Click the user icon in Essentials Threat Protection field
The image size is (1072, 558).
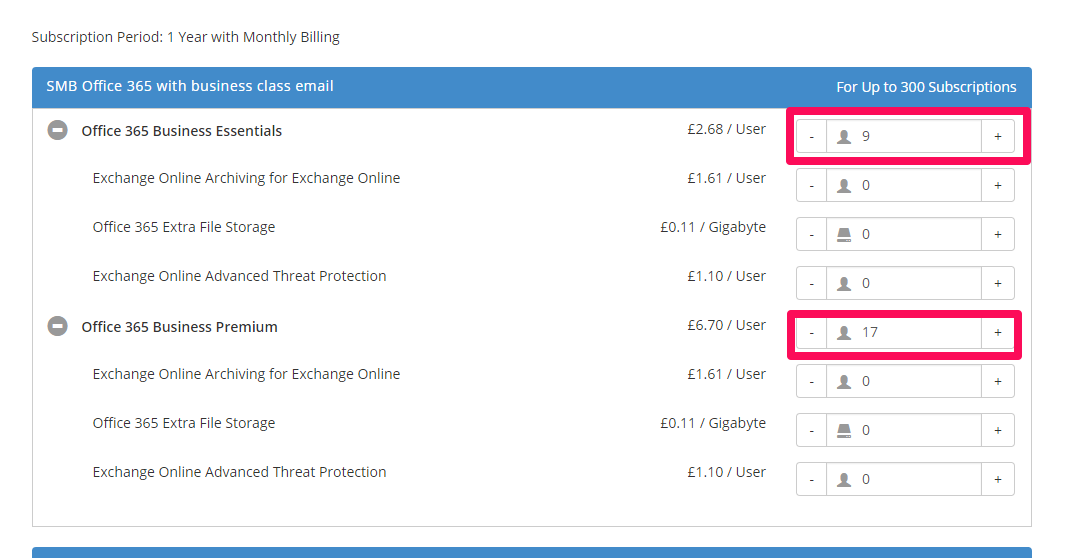click(x=844, y=283)
